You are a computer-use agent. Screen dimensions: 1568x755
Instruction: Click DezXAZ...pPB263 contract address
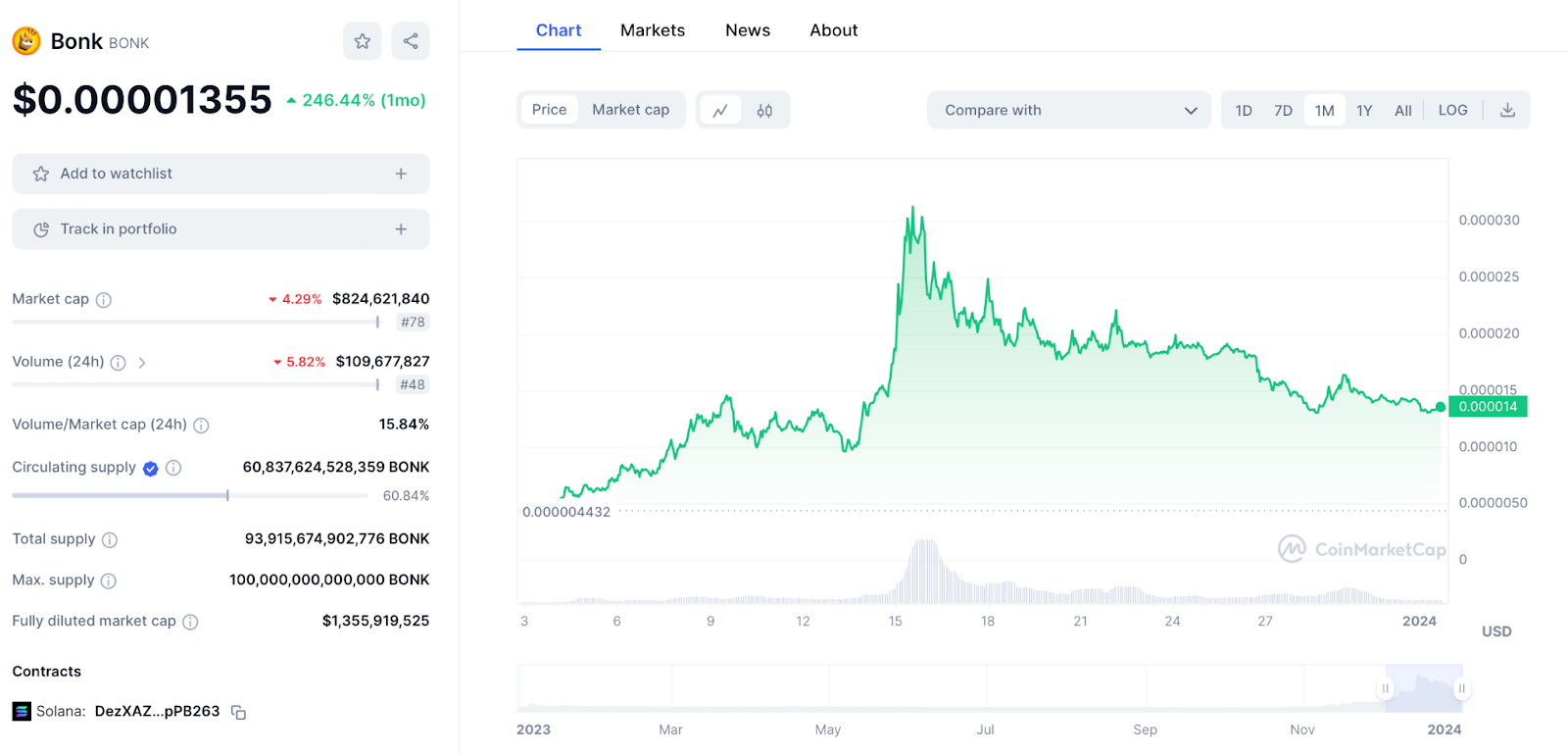pos(158,712)
